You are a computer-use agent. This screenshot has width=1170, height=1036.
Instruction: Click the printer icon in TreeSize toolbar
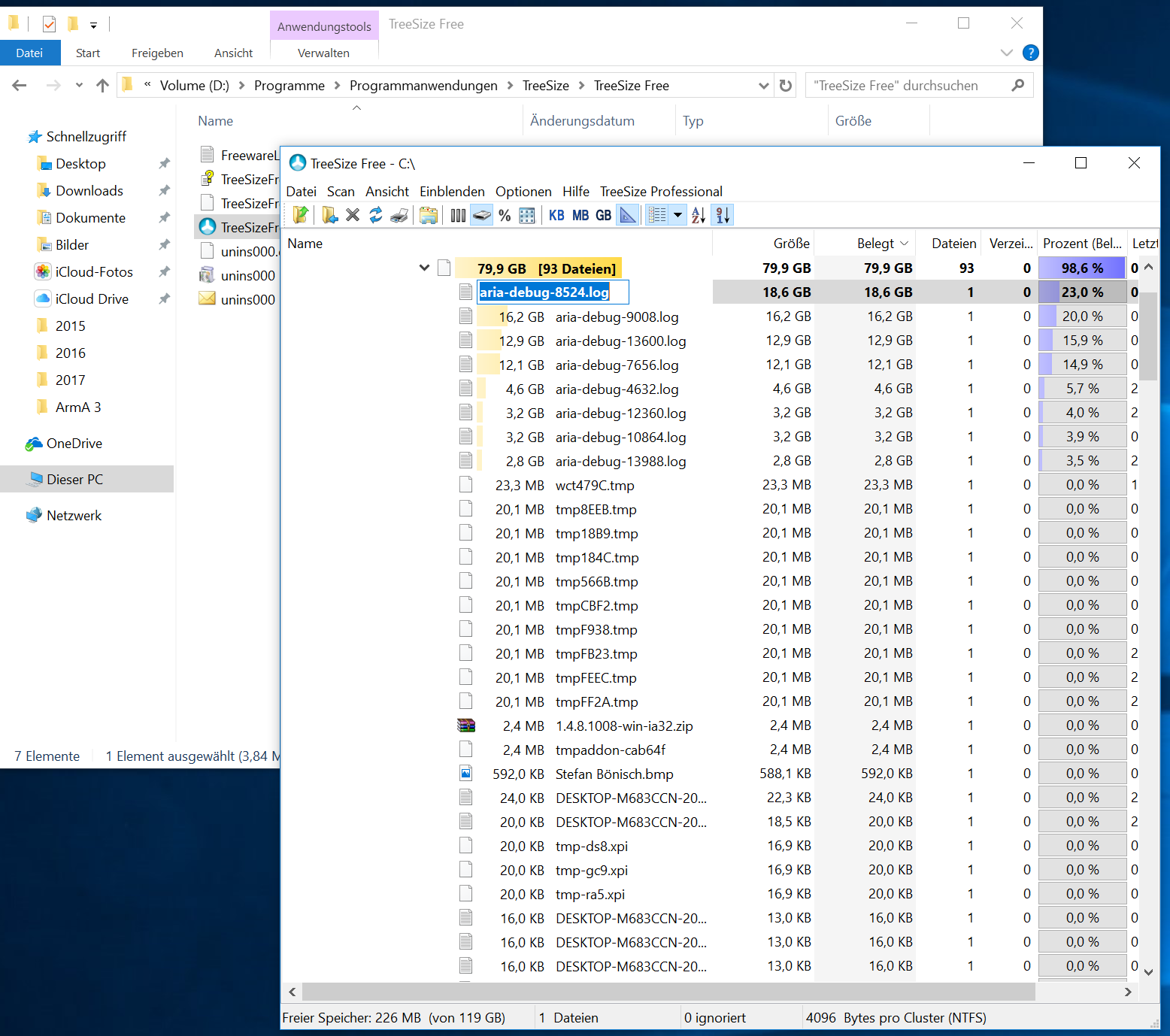[x=399, y=215]
